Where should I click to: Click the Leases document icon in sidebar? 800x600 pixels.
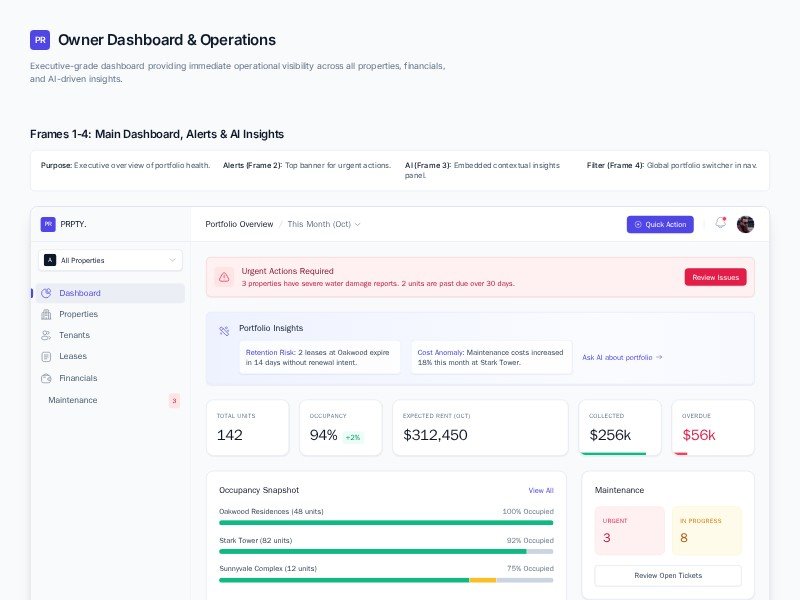click(46, 356)
